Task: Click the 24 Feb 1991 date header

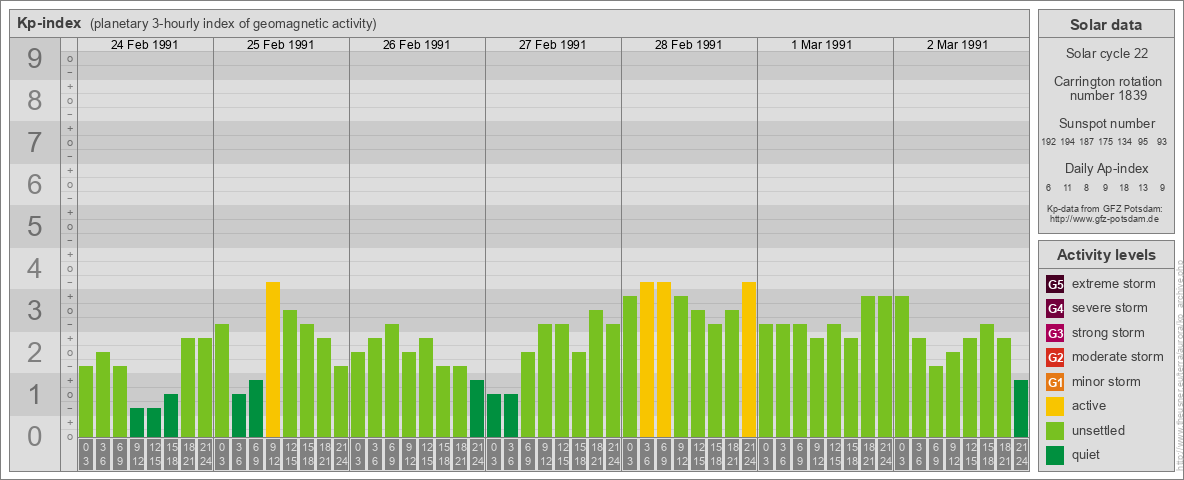Action: click(x=144, y=45)
